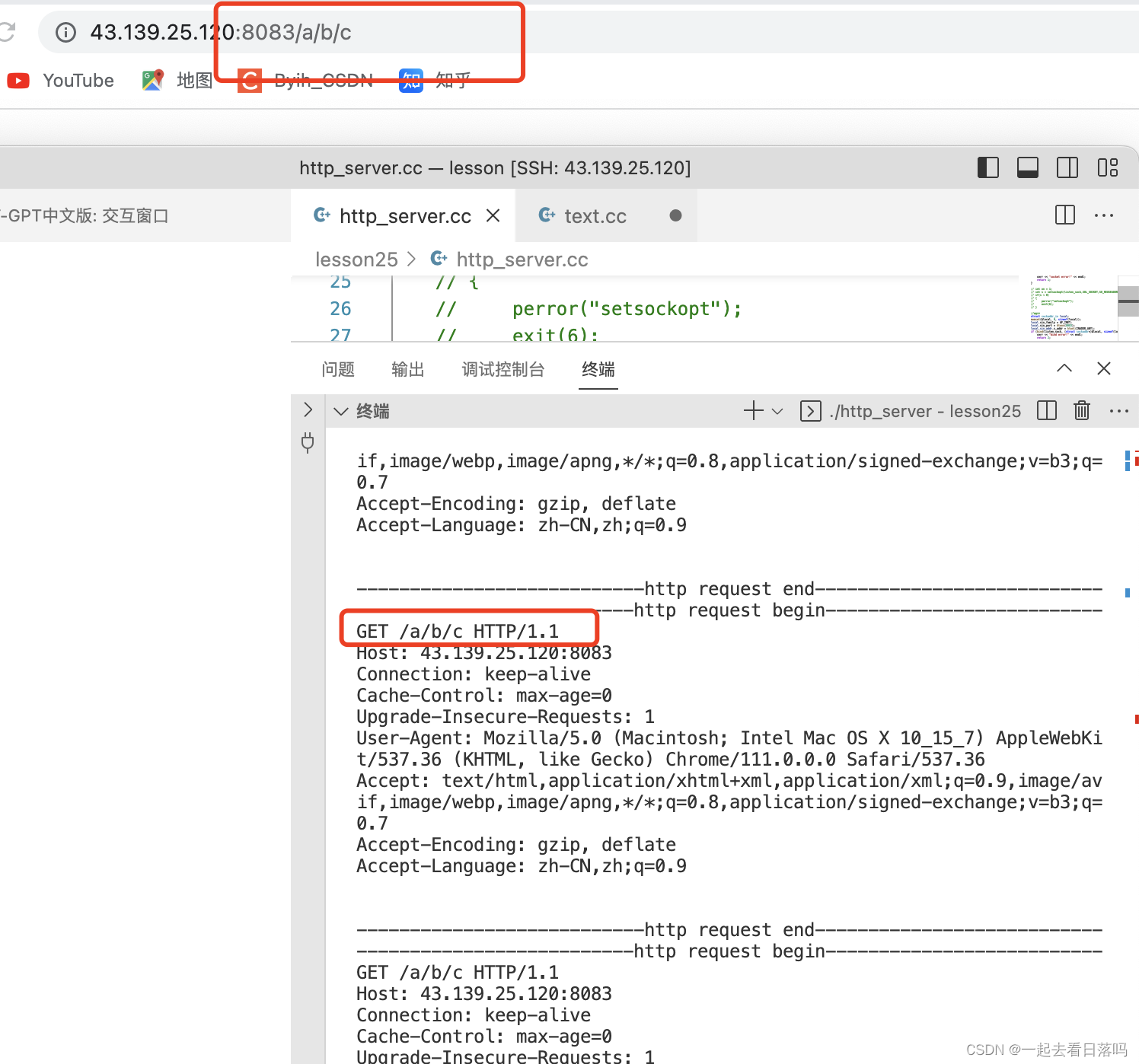This screenshot has height=1064, width=1139.
Task: Click the unsaved dot on text.cc tab
Action: pos(675,215)
